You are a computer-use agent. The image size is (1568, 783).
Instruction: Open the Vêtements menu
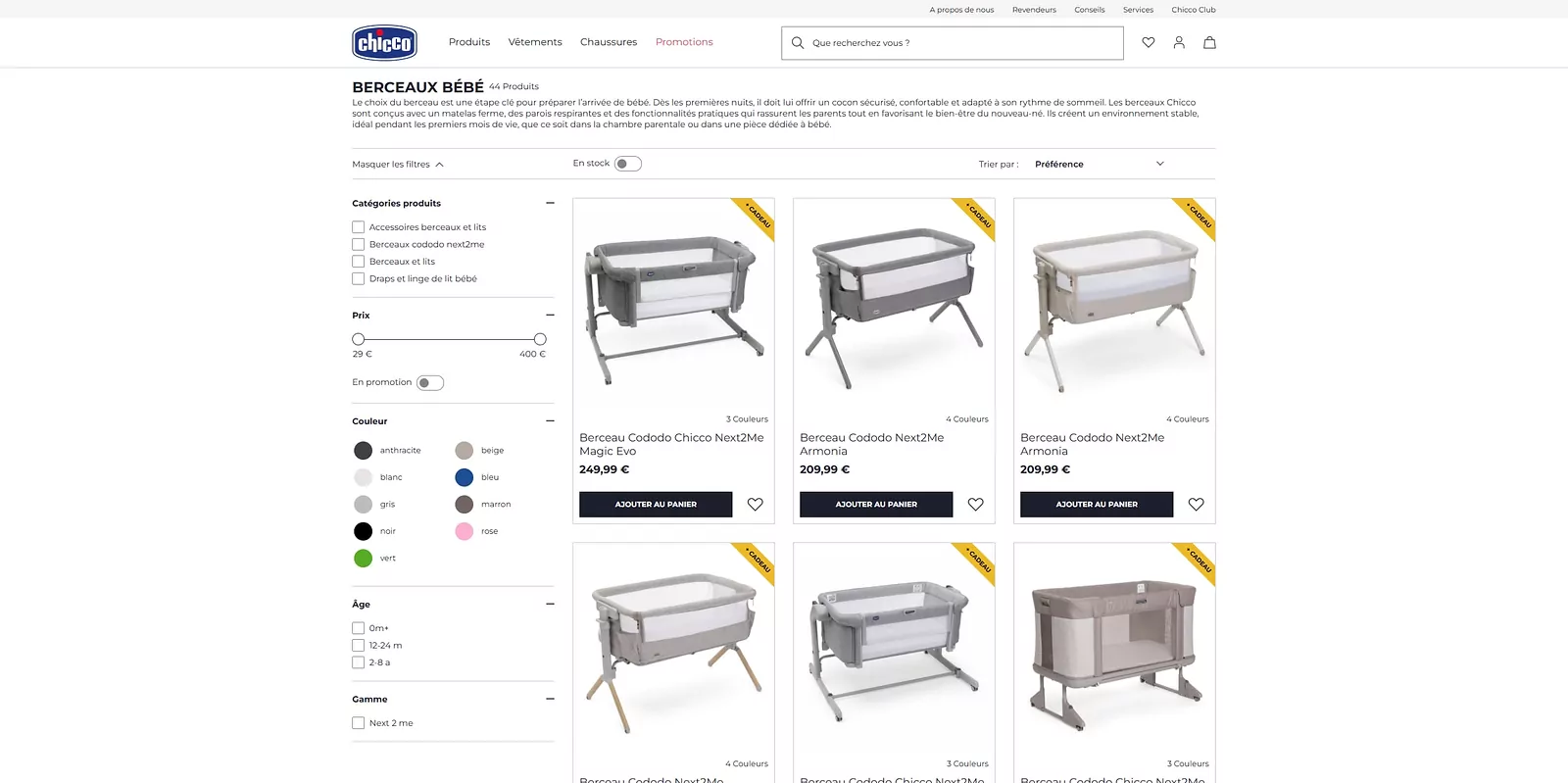click(535, 42)
